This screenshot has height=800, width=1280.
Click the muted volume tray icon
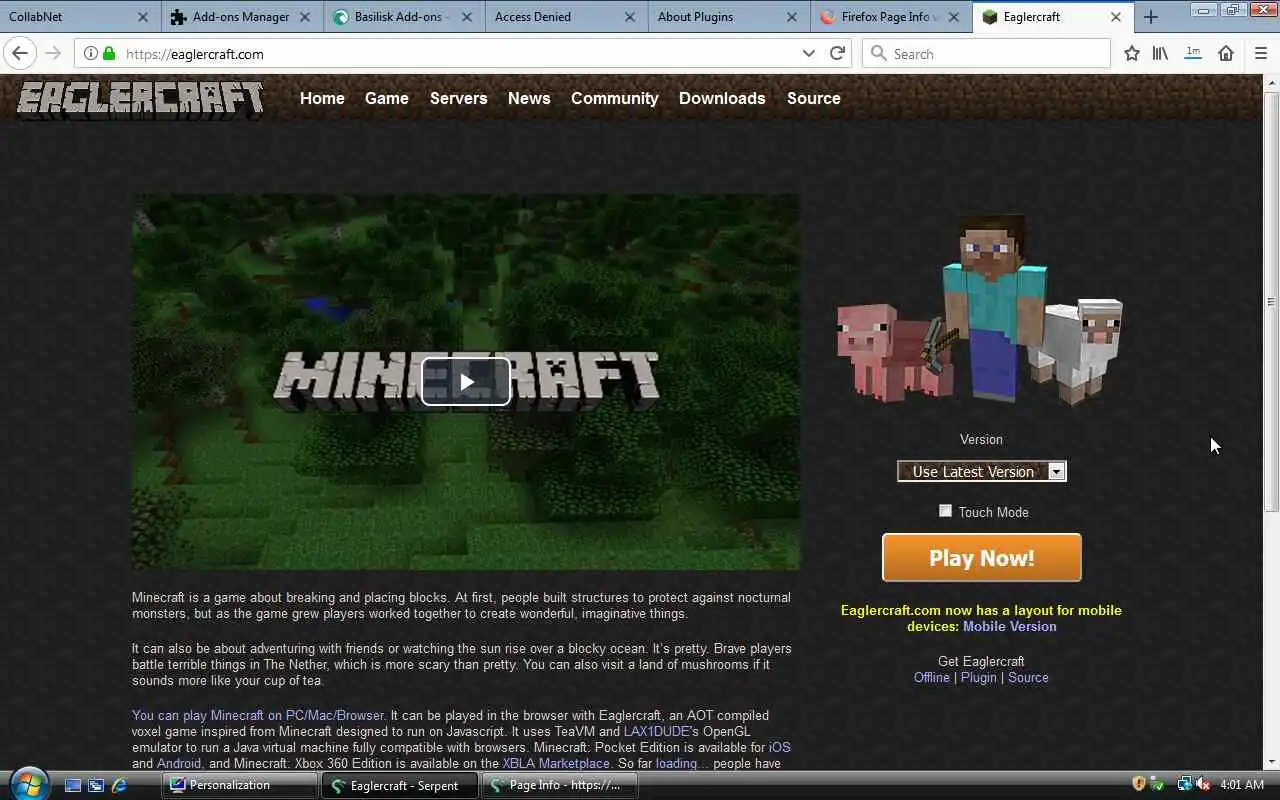pyautogui.click(x=1203, y=785)
